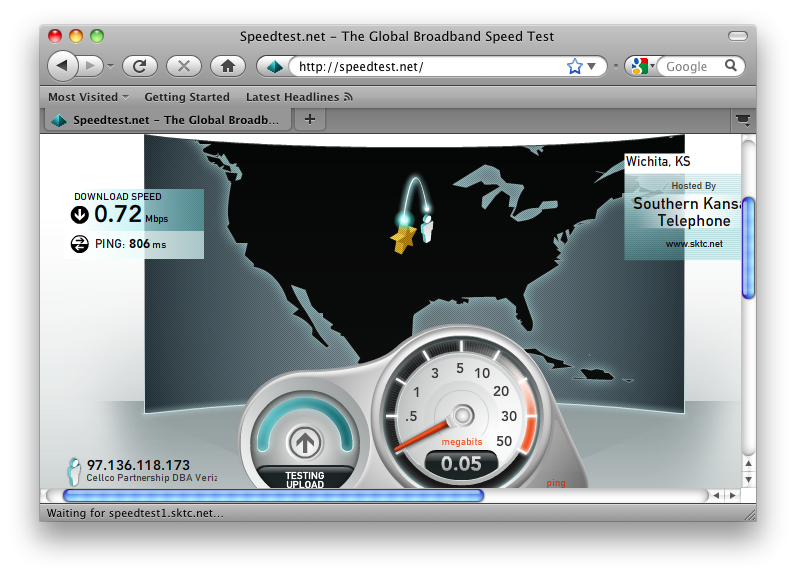Close the window with red button

(55, 36)
